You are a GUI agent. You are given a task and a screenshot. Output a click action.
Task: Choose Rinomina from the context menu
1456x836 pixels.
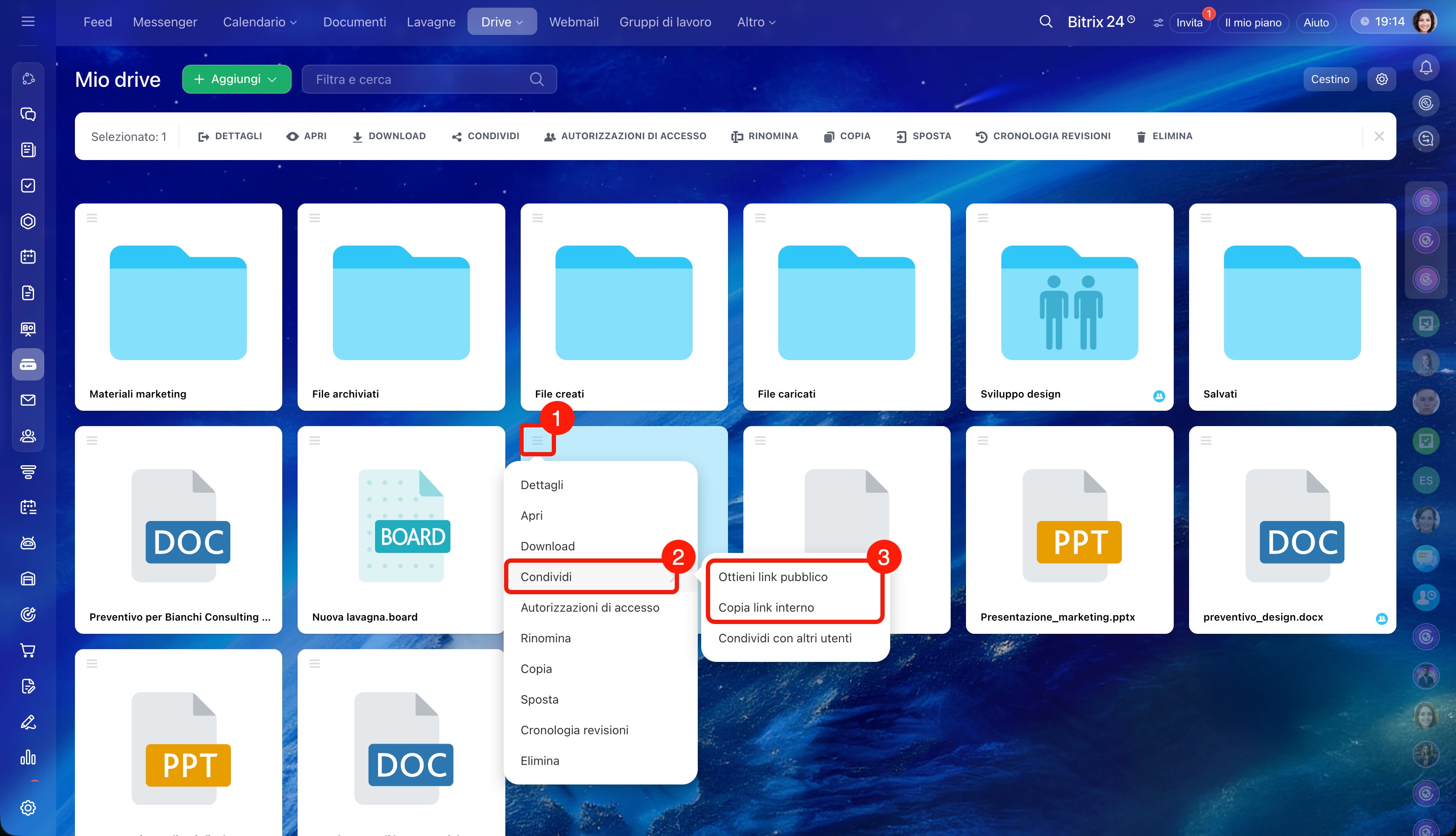(545, 638)
